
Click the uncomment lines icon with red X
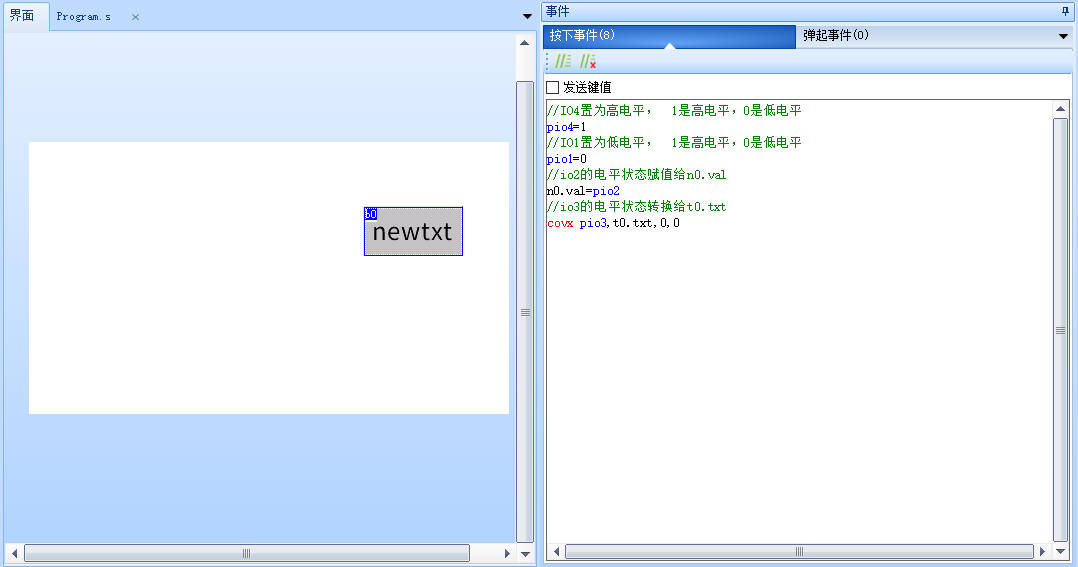coord(588,62)
